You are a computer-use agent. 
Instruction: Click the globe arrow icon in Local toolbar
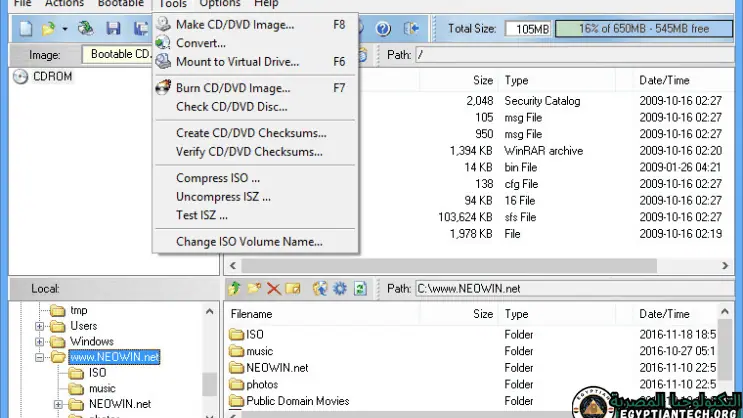coord(320,288)
